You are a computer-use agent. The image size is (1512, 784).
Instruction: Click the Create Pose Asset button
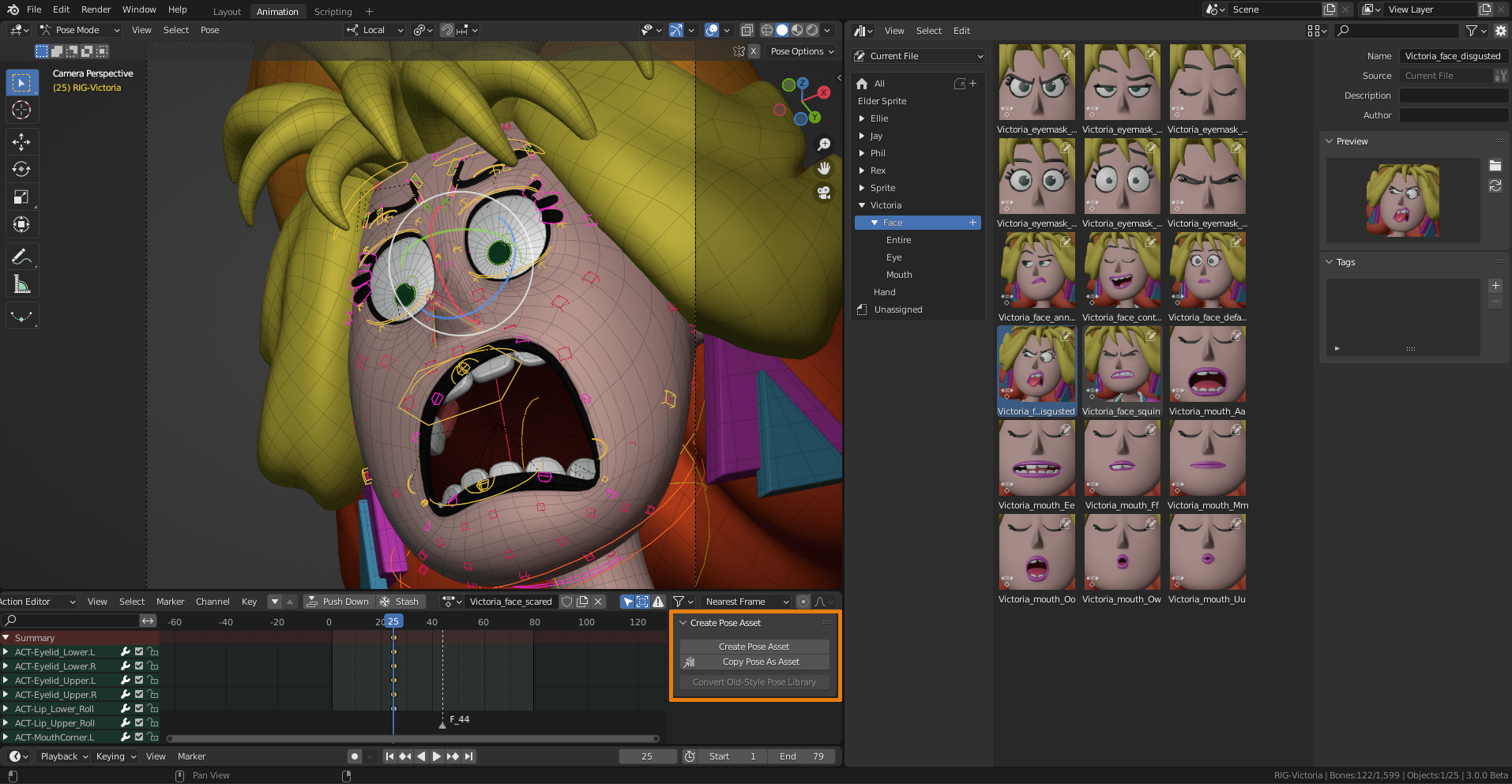tap(754, 646)
